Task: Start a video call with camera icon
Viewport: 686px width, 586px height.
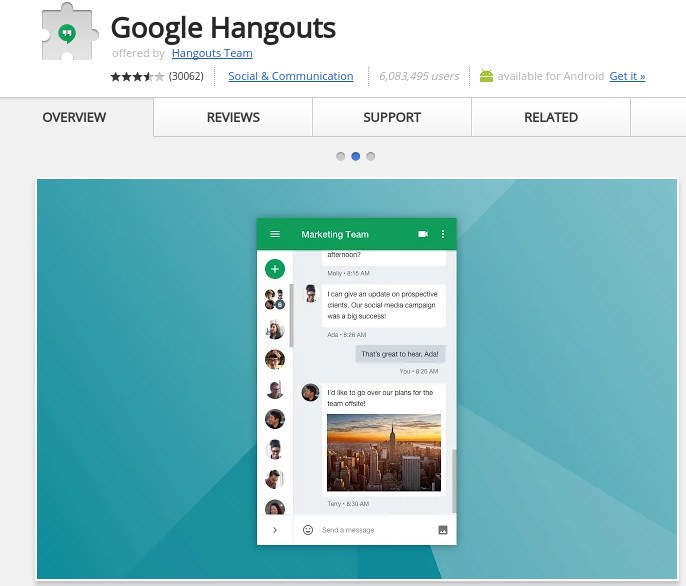Action: (423, 234)
